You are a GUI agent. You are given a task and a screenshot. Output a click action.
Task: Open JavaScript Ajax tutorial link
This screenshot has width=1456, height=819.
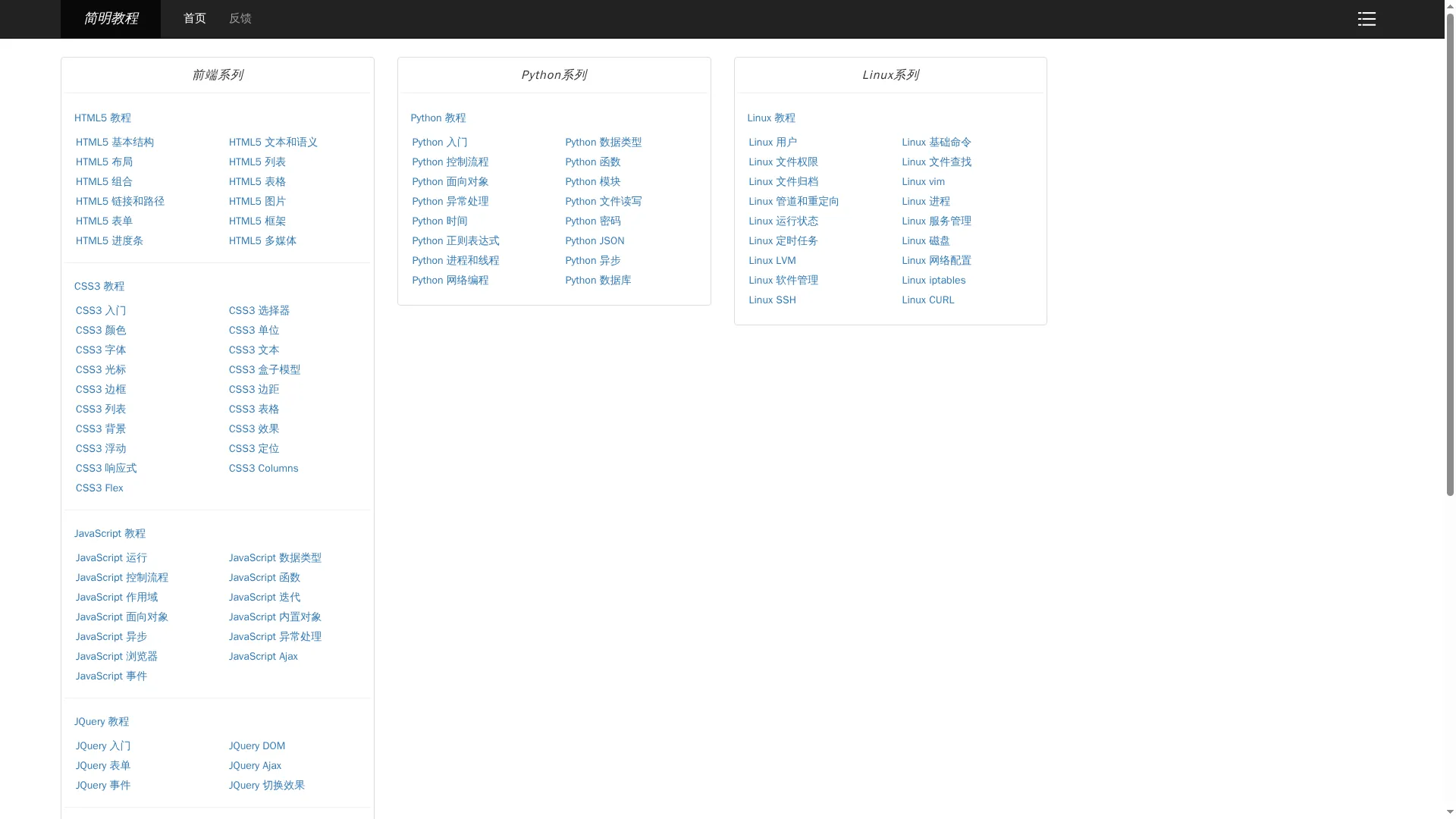tap(262, 657)
